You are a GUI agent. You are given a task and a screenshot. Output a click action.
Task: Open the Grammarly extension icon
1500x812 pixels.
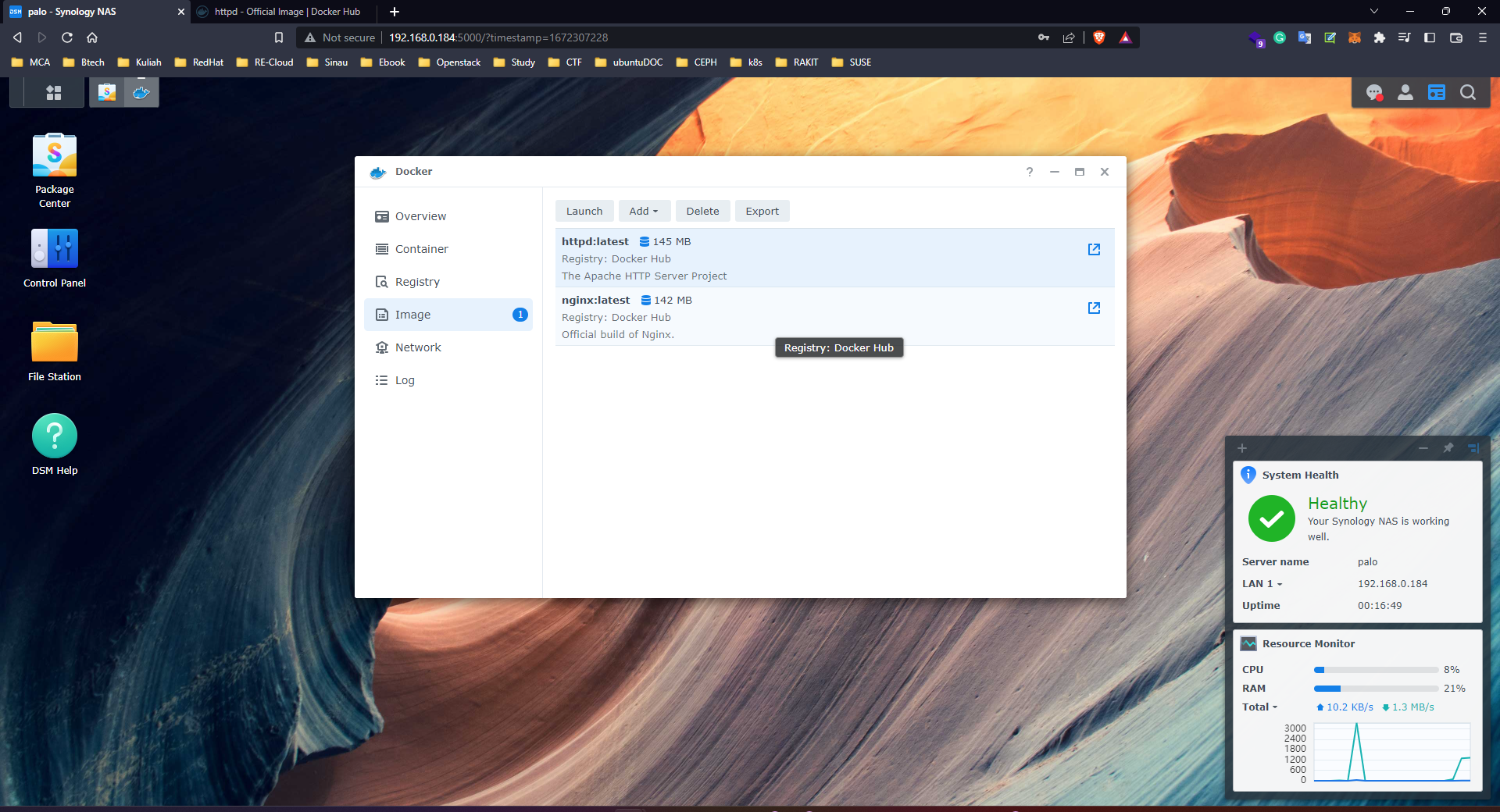[x=1280, y=37]
